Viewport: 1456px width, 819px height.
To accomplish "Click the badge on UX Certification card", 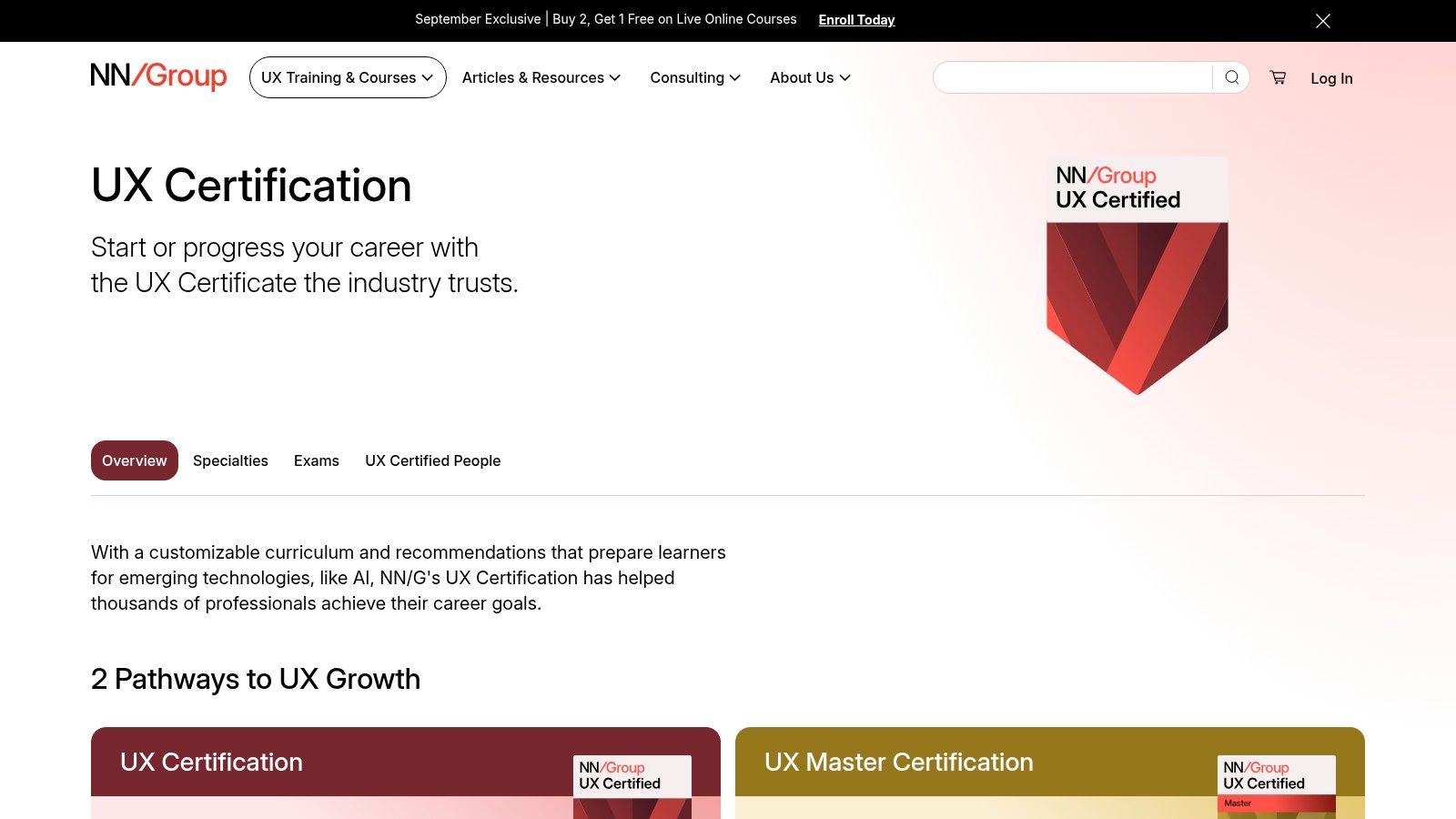I will click(x=632, y=787).
